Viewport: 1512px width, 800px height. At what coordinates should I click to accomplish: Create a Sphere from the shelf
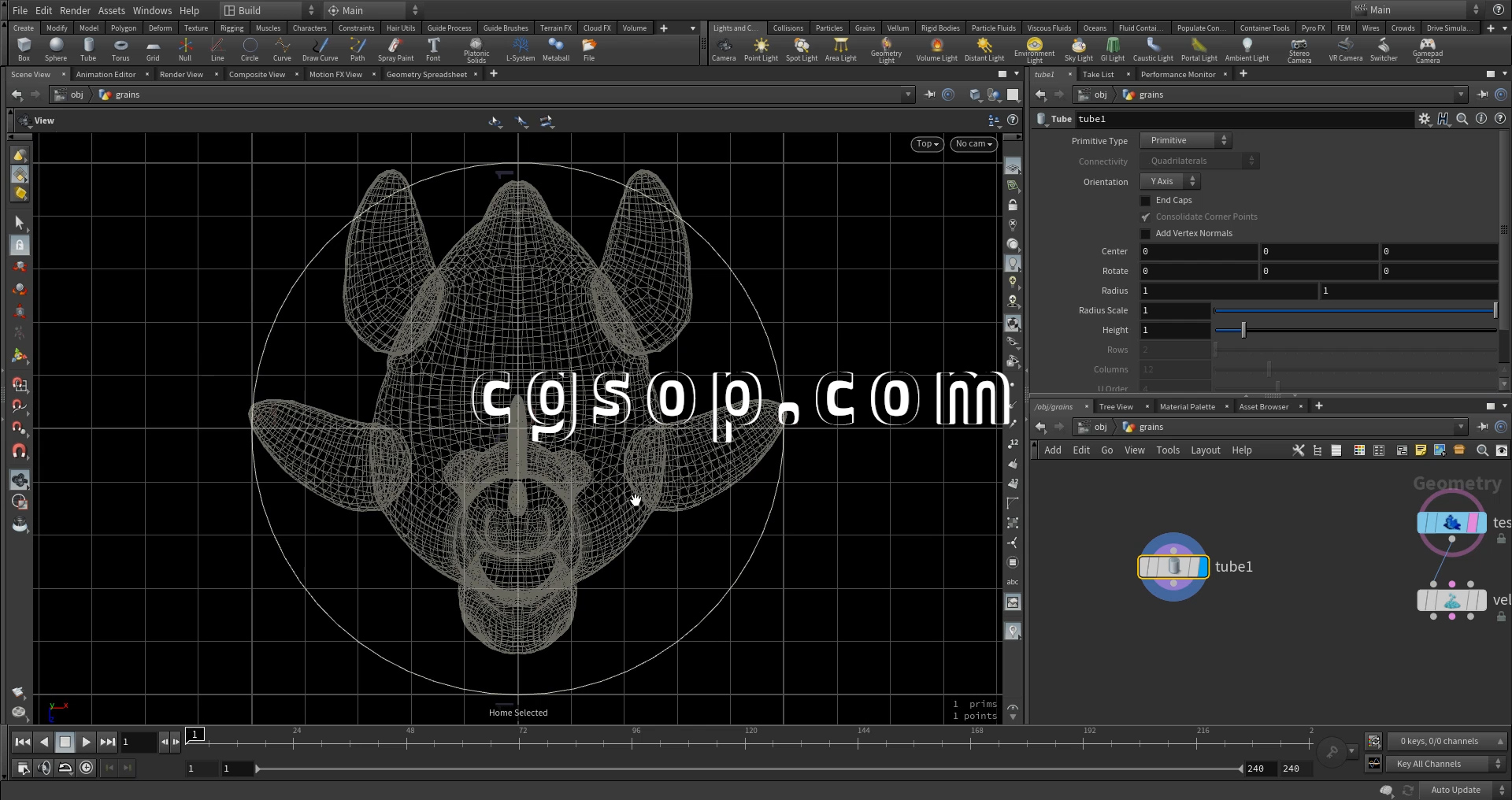point(56,50)
